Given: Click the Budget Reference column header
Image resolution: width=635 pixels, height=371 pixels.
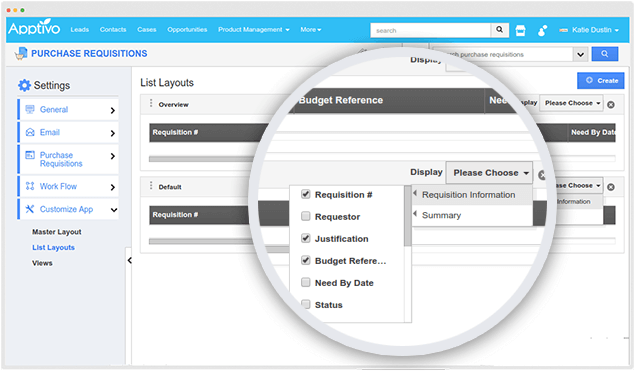Looking at the screenshot, I should 389,100.
